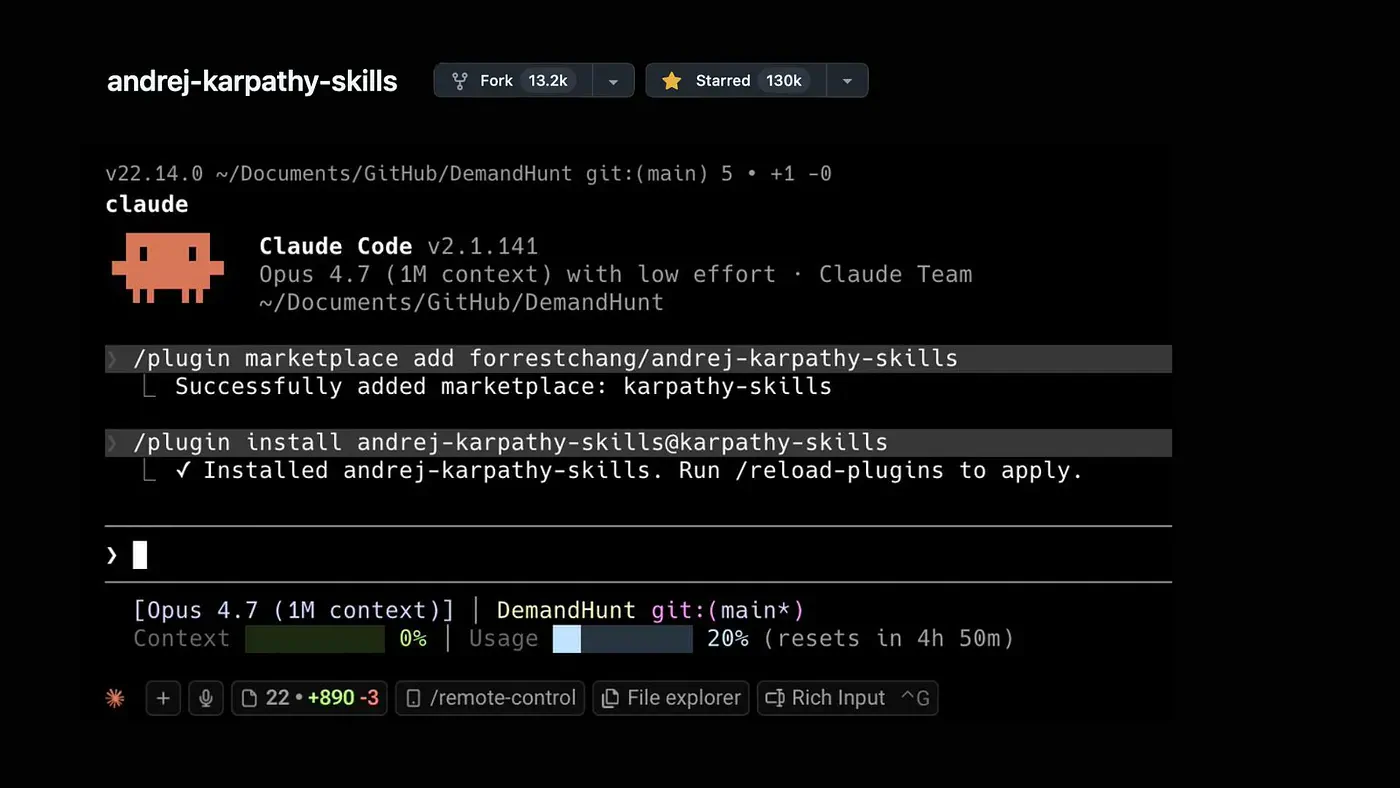Image resolution: width=1400 pixels, height=788 pixels.
Task: Open the Starred list dropdown arrow
Action: tap(847, 81)
